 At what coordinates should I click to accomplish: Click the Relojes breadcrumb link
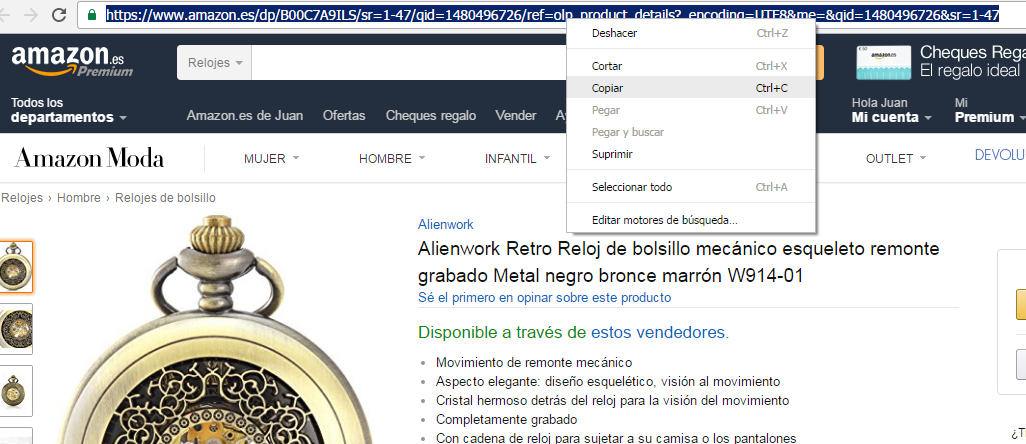point(22,197)
